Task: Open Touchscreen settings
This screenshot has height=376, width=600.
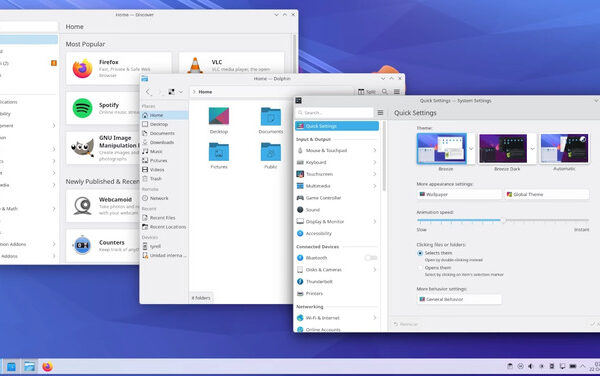Action: [x=337, y=174]
